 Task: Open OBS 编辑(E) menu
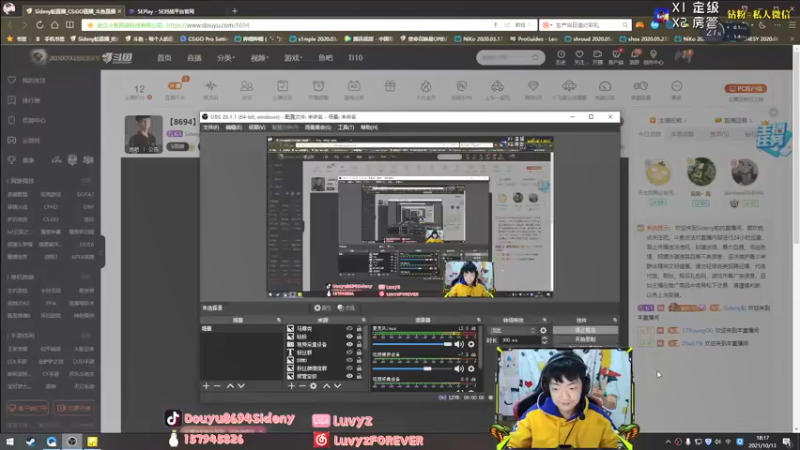[234, 128]
